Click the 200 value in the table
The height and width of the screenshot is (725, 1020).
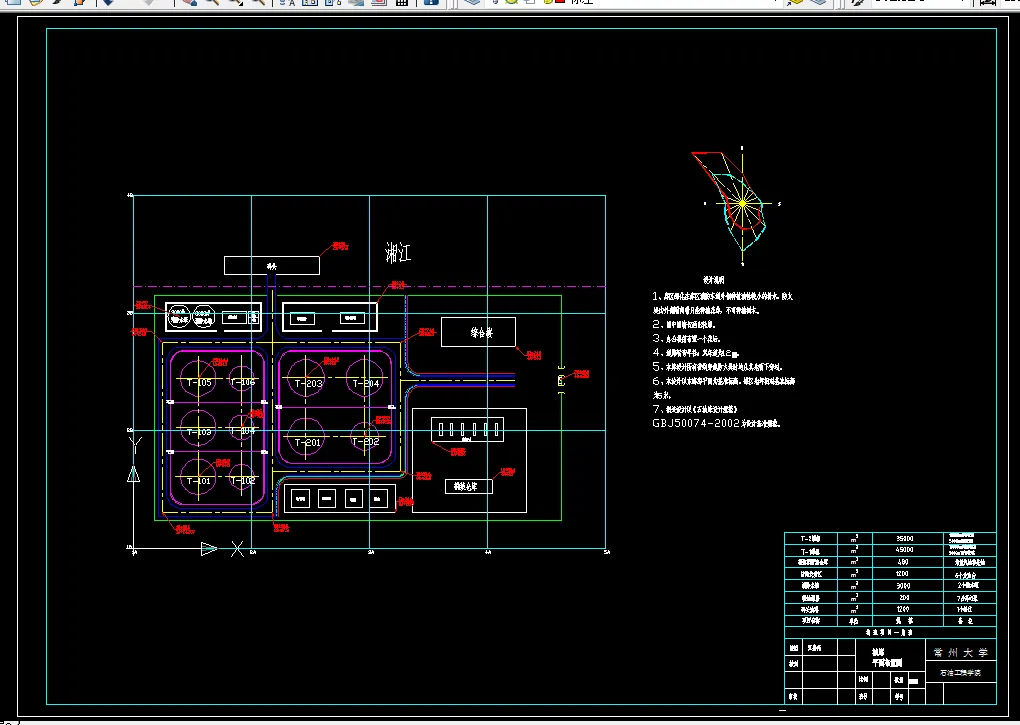(x=904, y=598)
